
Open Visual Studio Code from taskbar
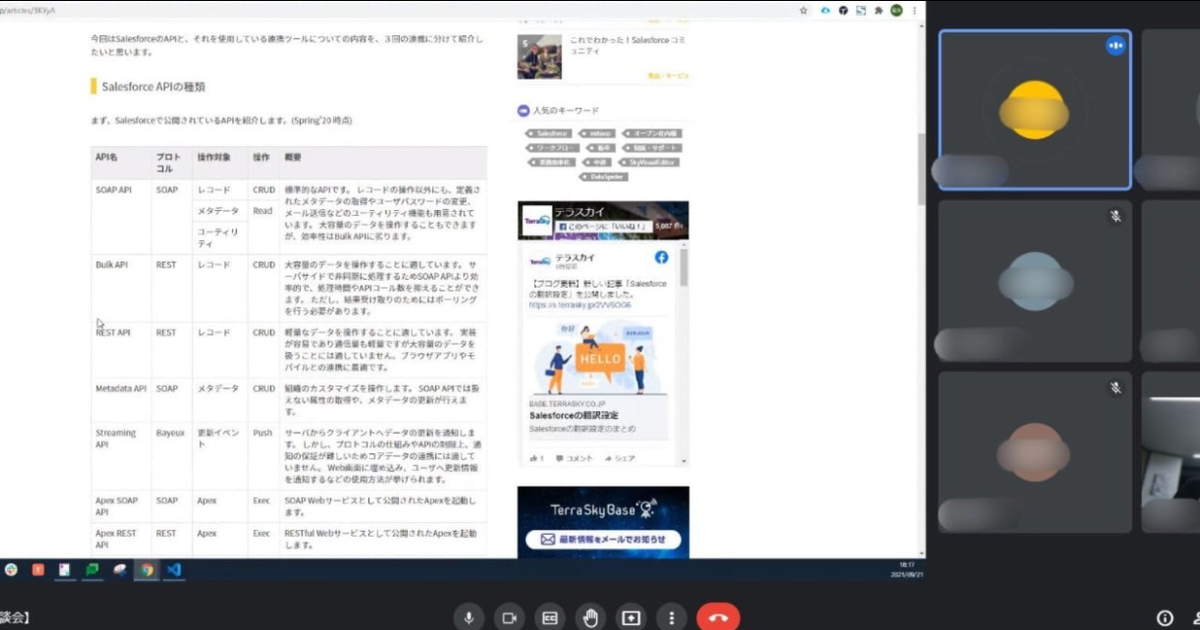pos(173,569)
